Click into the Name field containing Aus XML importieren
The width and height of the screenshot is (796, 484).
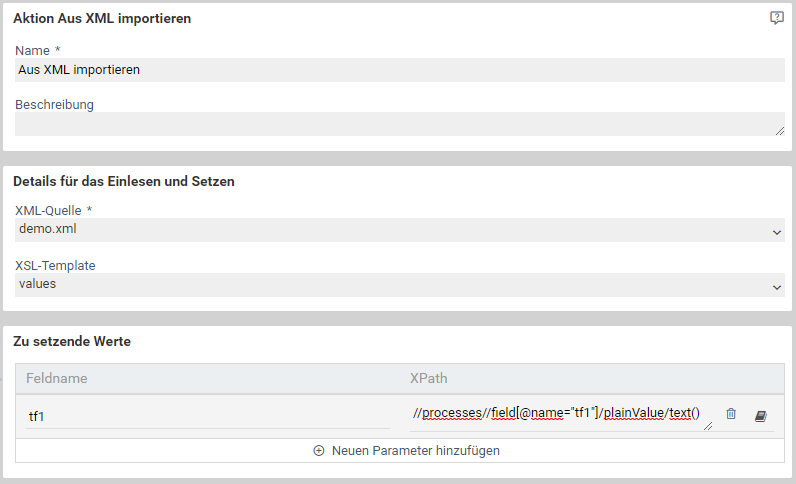[400, 70]
